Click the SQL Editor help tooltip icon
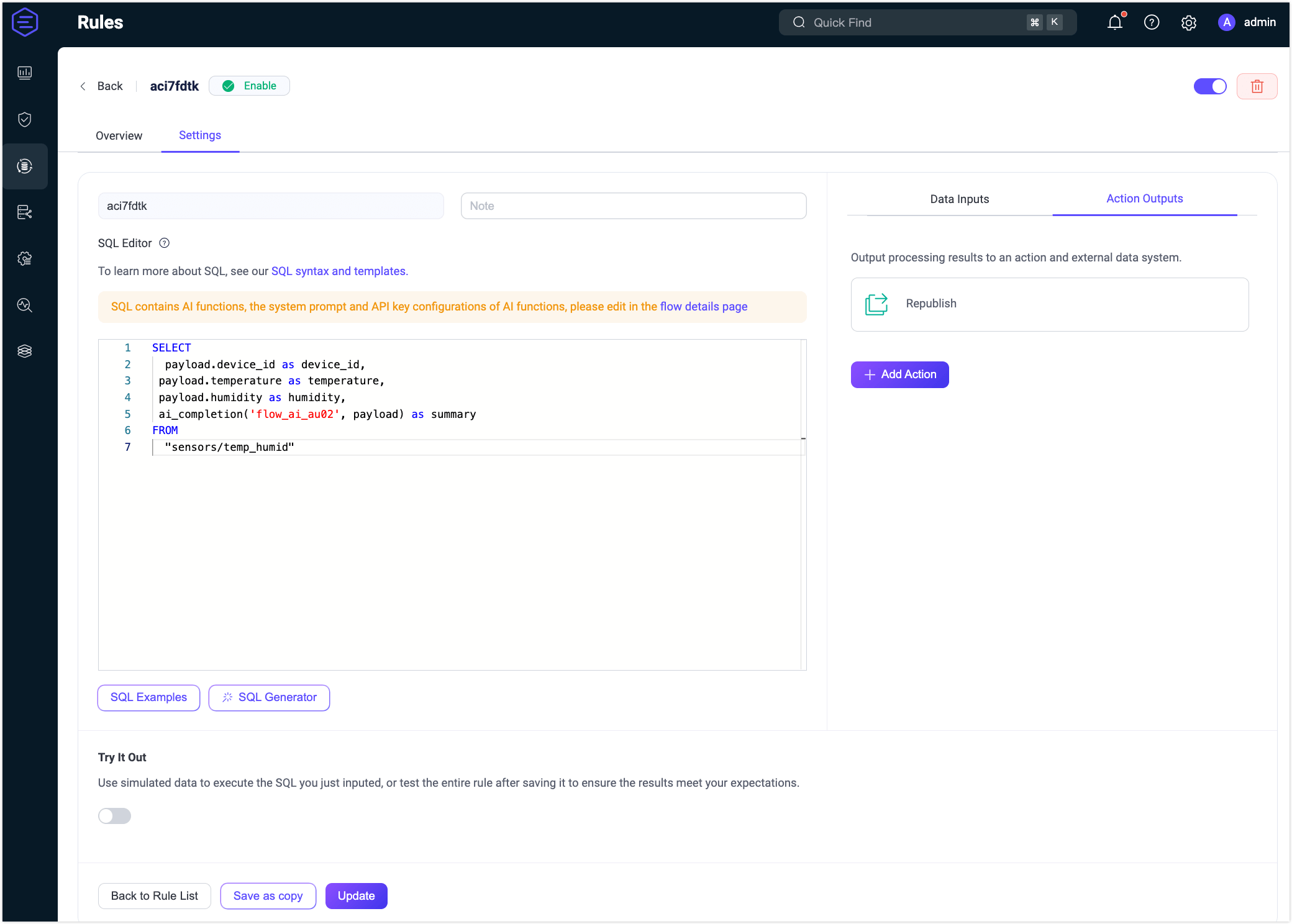This screenshot has height=924, width=1292. pos(163,243)
